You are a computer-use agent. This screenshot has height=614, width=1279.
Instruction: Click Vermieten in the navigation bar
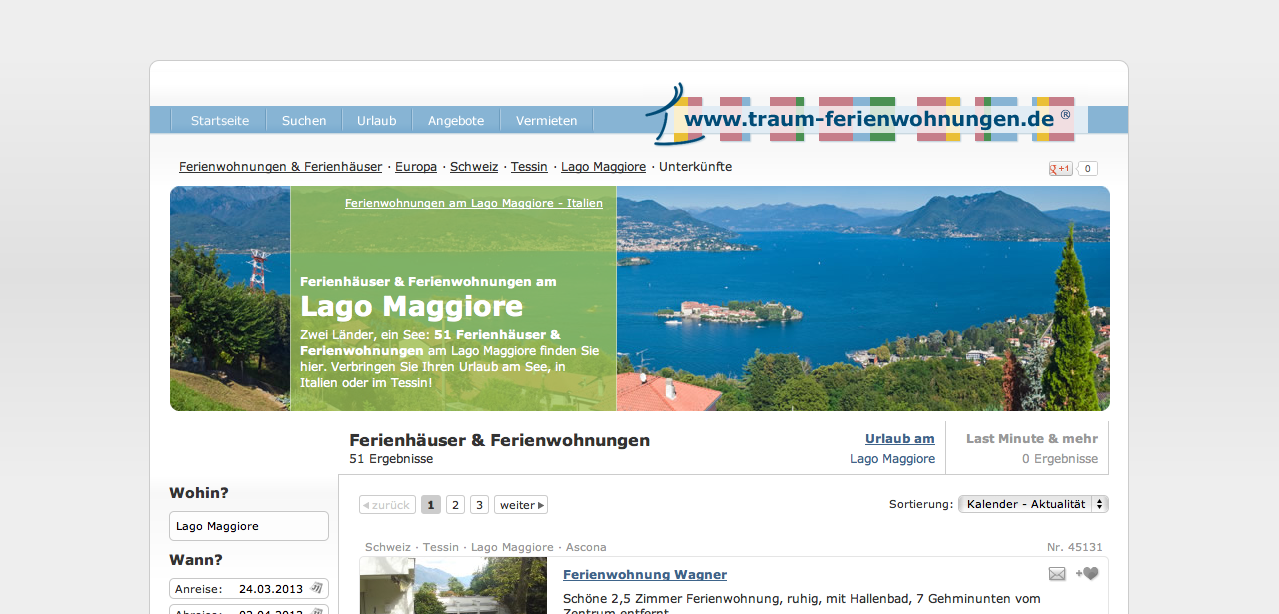546,120
